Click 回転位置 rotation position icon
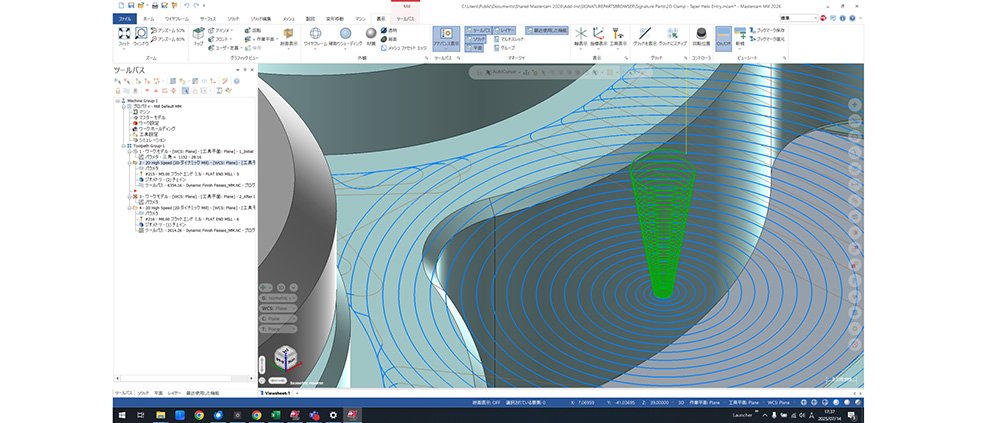This screenshot has width=992, height=423. click(701, 34)
